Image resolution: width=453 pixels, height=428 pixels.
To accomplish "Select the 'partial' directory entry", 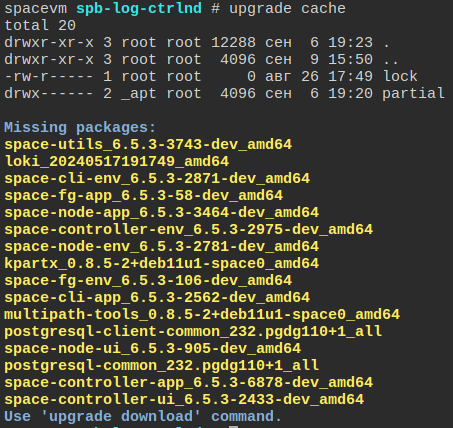I will click(x=413, y=93).
